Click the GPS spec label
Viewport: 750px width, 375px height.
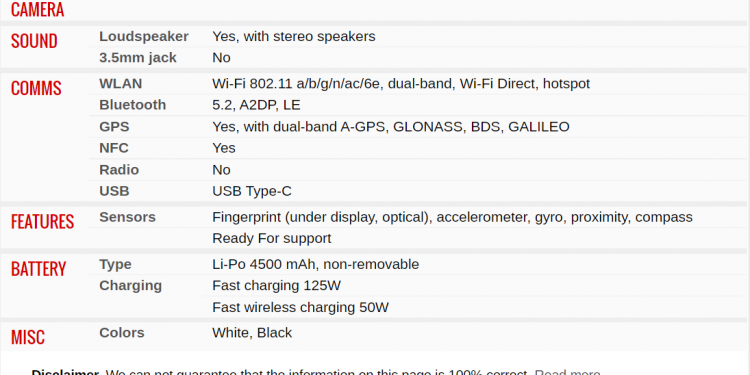point(114,127)
